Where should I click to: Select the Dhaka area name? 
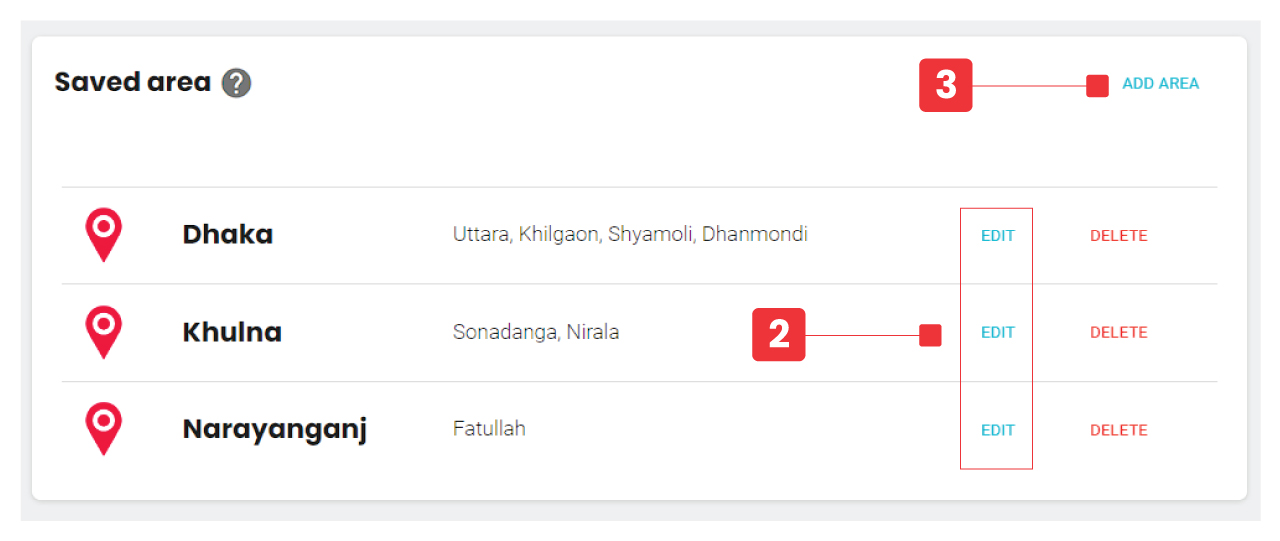[x=227, y=235]
